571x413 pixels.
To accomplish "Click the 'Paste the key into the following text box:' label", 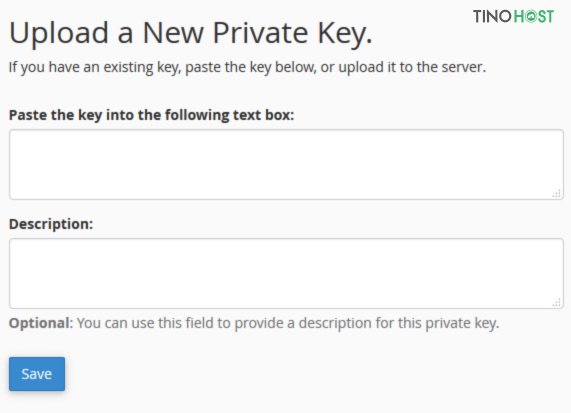I will click(x=151, y=115).
